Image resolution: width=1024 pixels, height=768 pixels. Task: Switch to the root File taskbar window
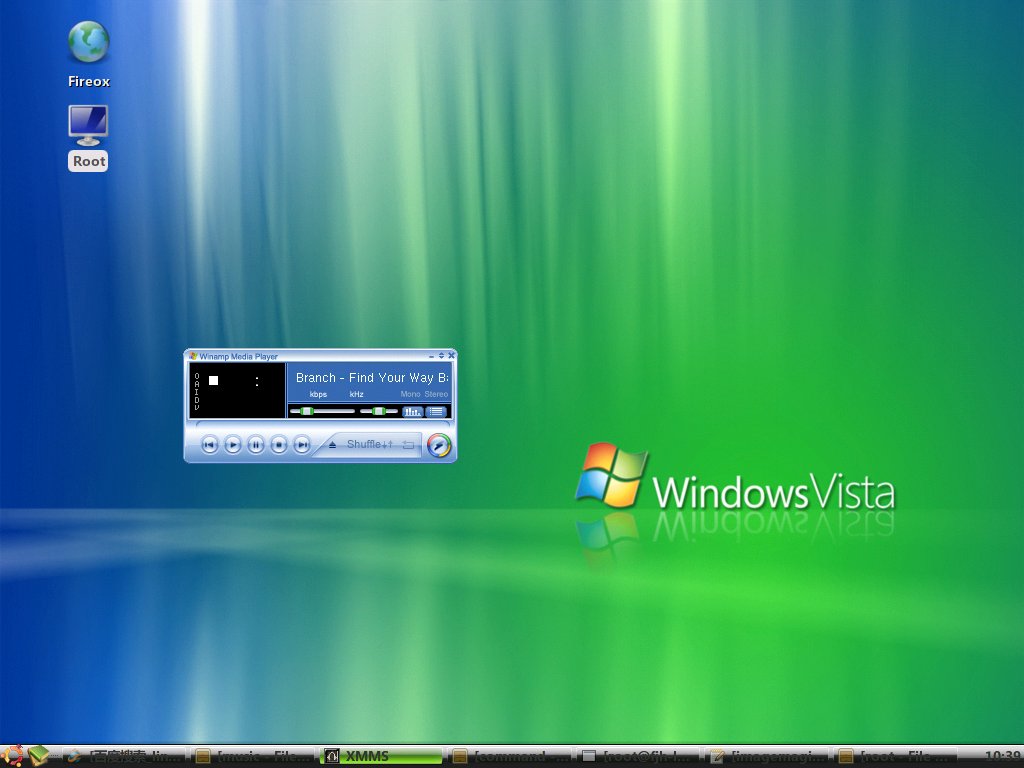tap(897, 757)
